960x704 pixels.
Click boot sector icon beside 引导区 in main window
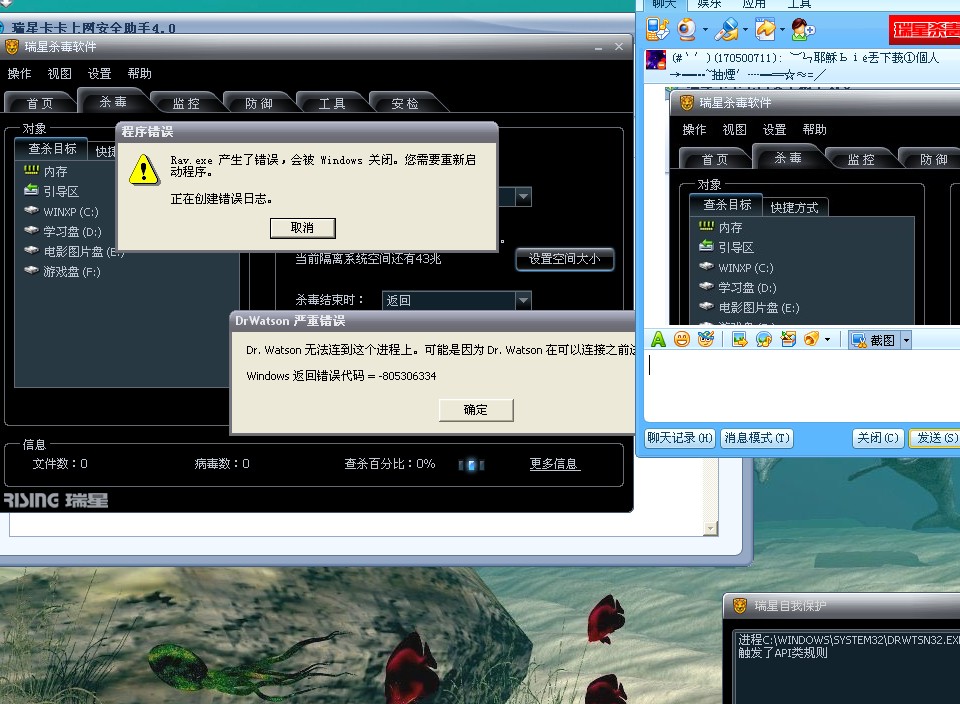click(x=31, y=190)
